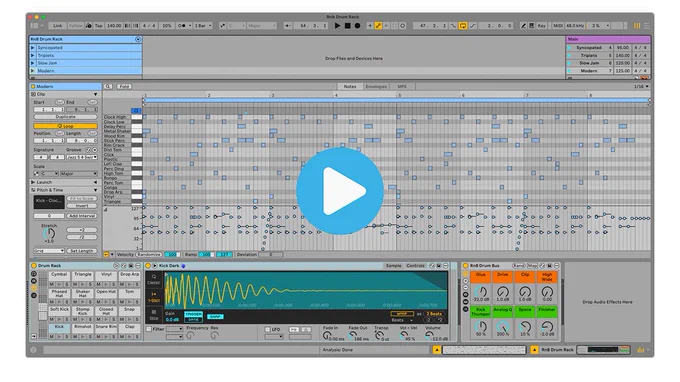The height and width of the screenshot is (382, 680).
Task: Preview the Kick Dark sample play triangle
Action: [155, 265]
